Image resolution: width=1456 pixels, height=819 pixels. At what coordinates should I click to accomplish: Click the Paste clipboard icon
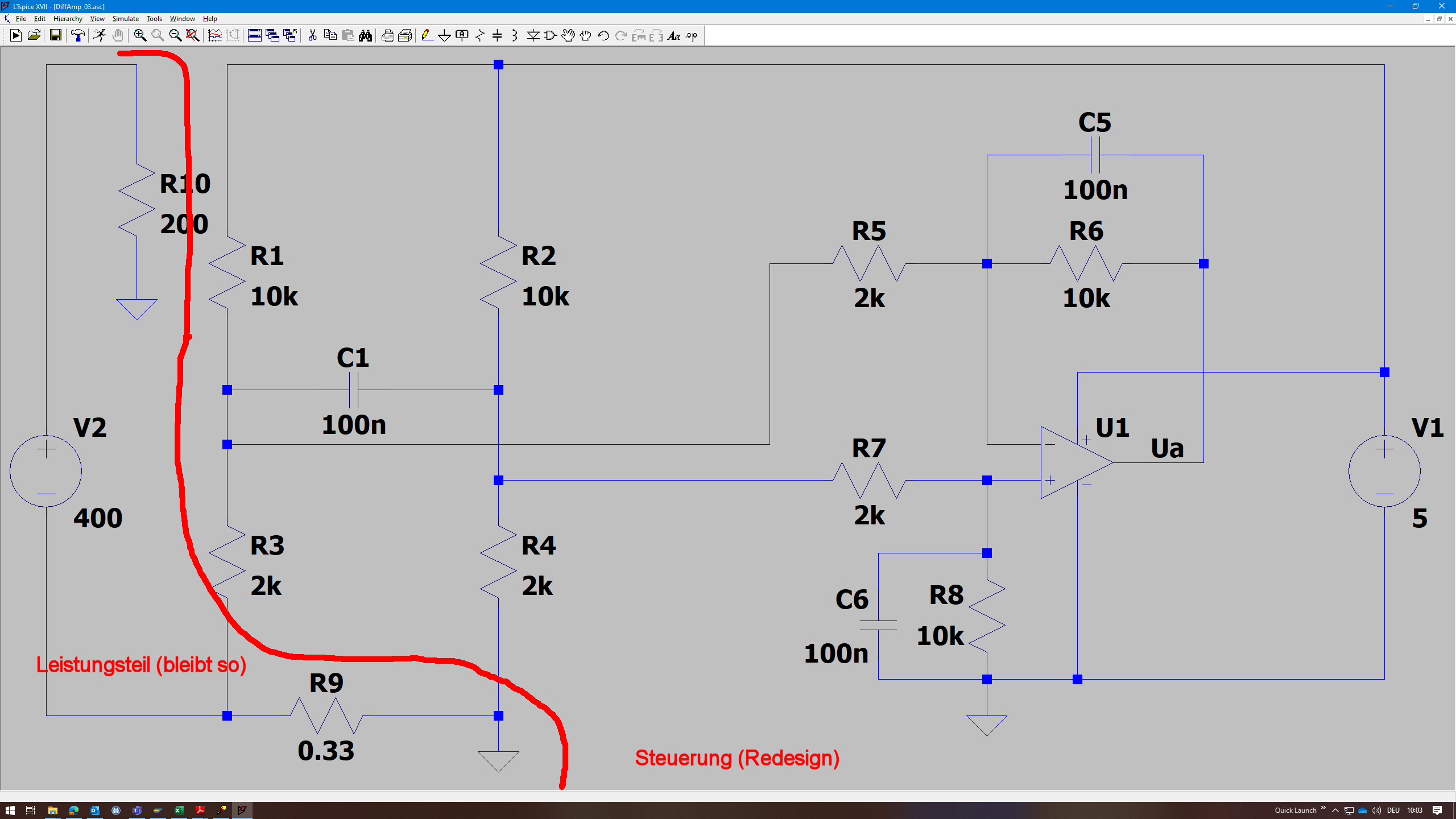pyautogui.click(x=348, y=36)
